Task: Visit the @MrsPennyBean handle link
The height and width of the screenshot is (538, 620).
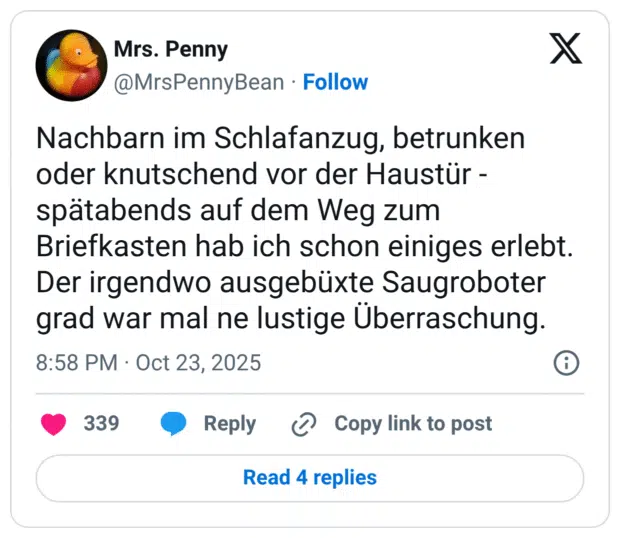Action: (x=199, y=82)
